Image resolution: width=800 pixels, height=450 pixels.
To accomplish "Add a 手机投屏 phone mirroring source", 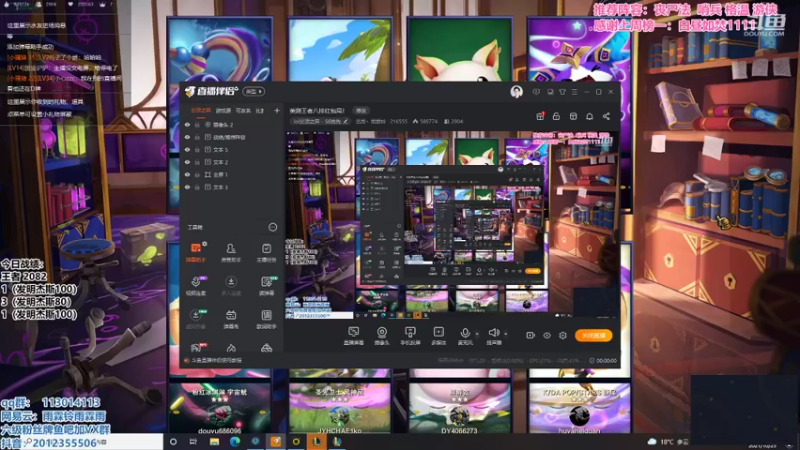I will point(410,336).
